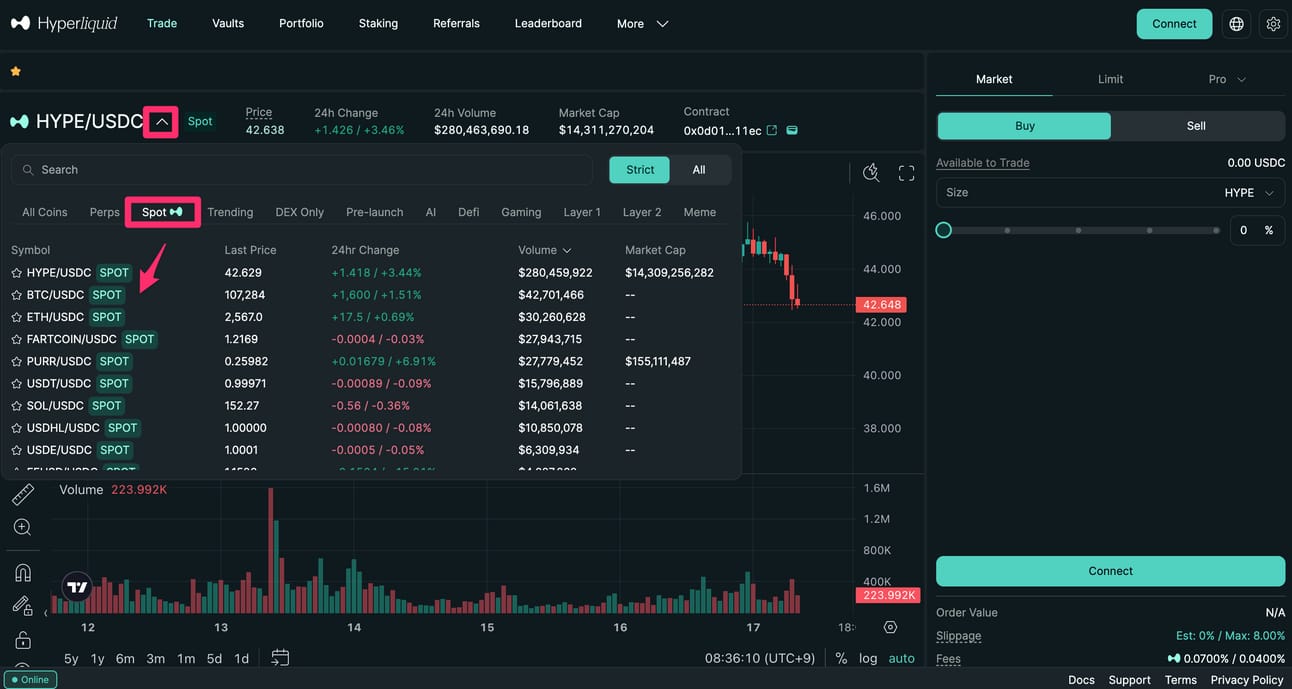Favorite USDT/USDC with star icon
The width and height of the screenshot is (1292, 689).
point(16,383)
